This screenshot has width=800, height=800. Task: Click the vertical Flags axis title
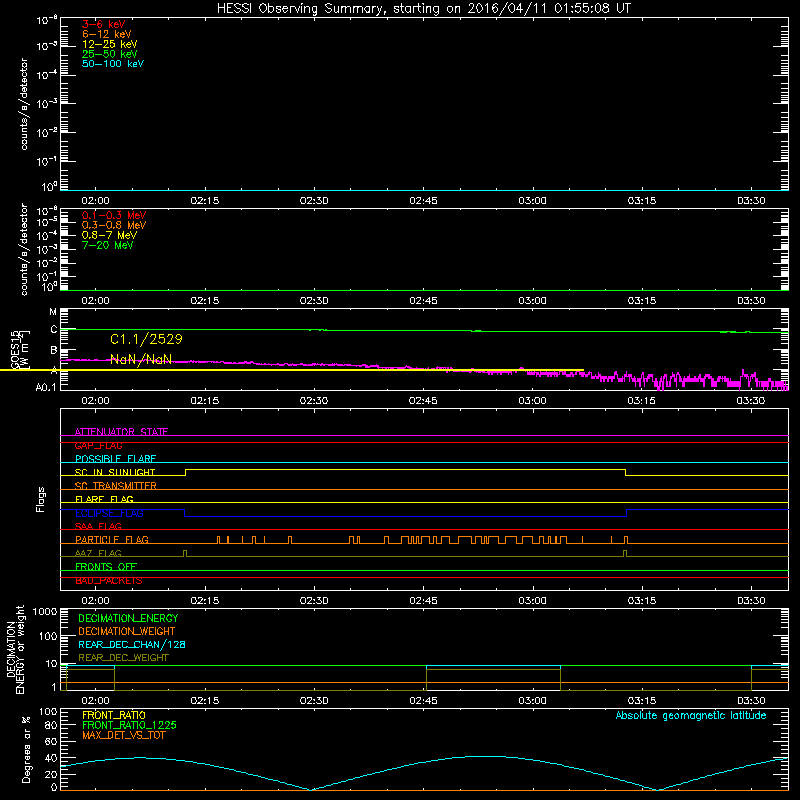click(x=41, y=499)
